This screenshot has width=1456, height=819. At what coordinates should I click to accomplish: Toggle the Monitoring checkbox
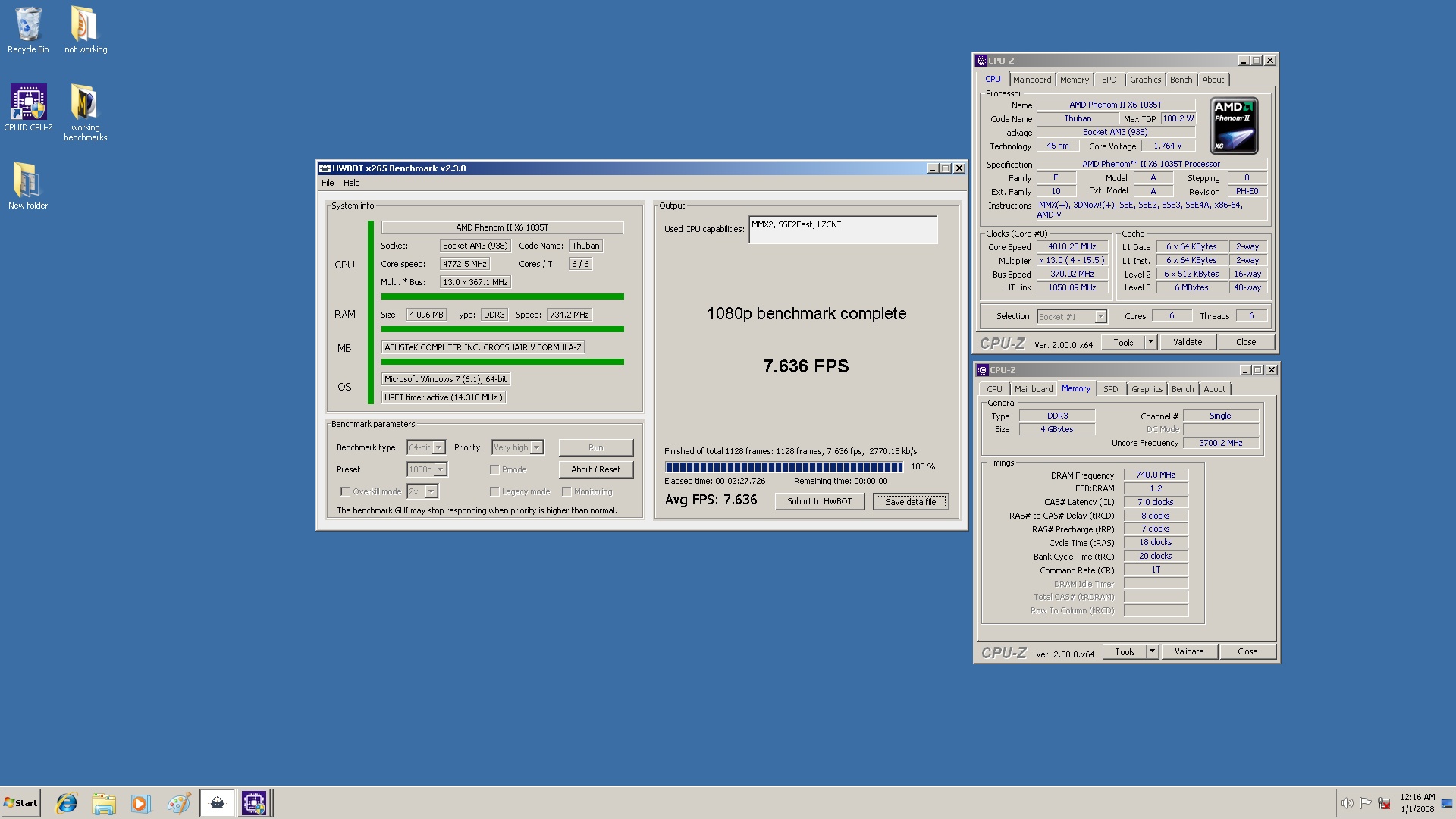(566, 491)
